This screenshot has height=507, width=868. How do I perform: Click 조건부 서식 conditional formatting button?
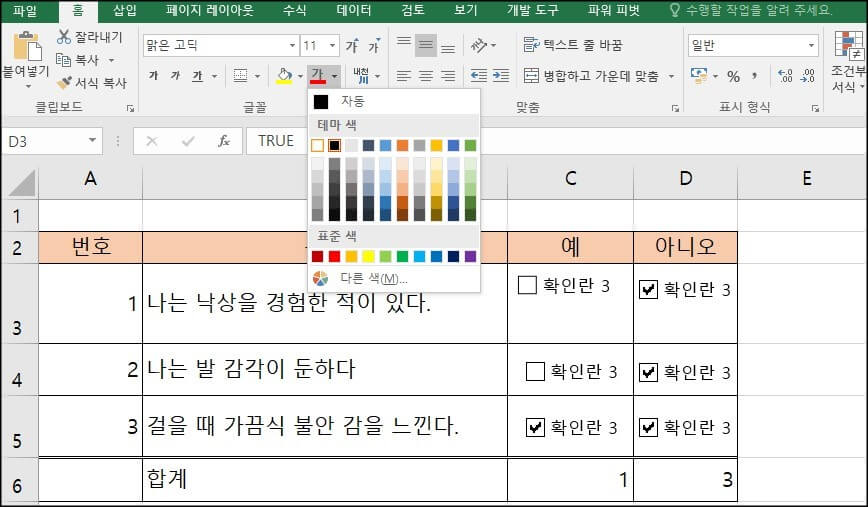click(848, 62)
